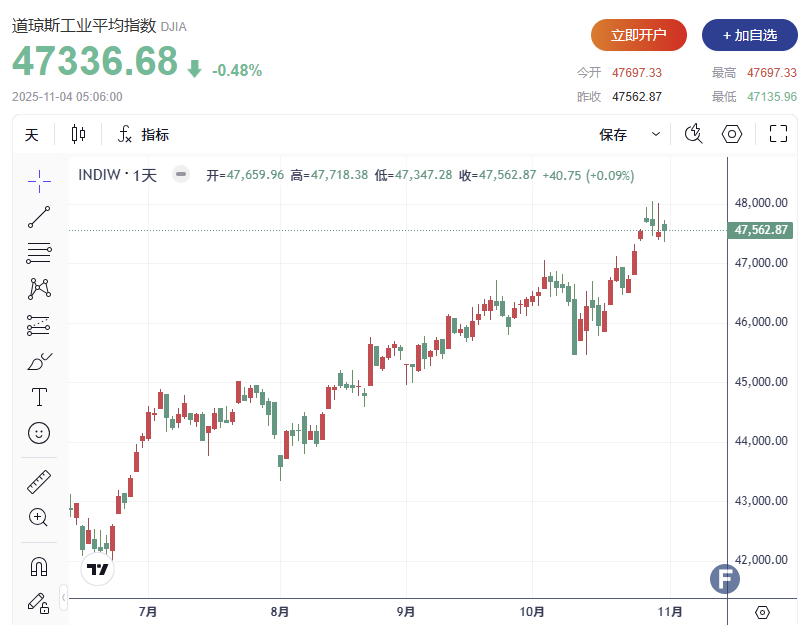
Task: Open the quick search lightning icon
Action: tap(693, 134)
